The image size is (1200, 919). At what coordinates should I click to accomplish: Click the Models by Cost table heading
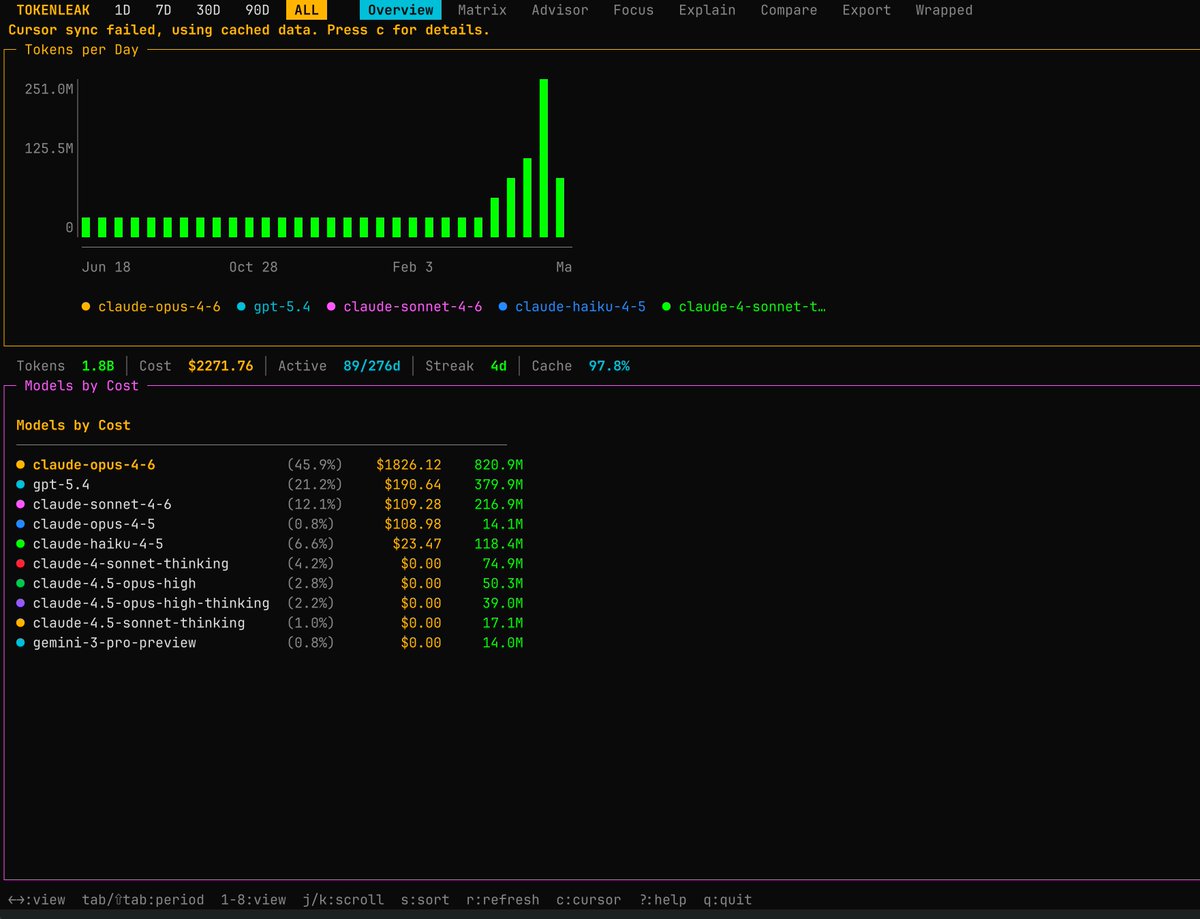click(73, 425)
